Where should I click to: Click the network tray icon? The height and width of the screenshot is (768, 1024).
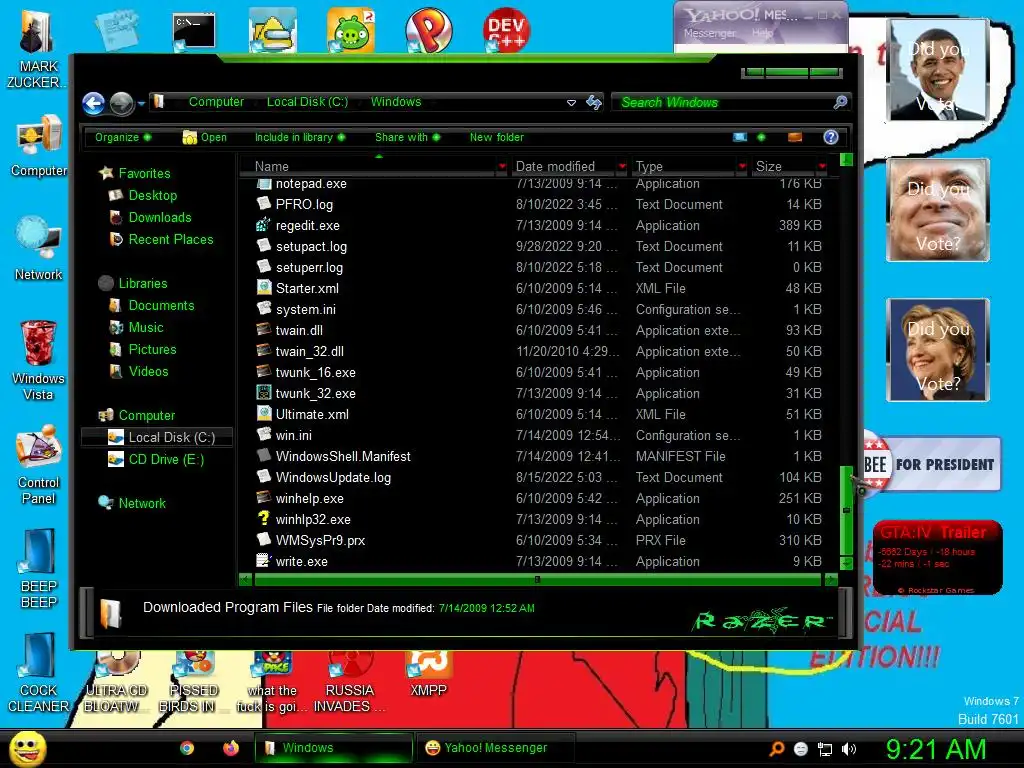tap(825, 749)
